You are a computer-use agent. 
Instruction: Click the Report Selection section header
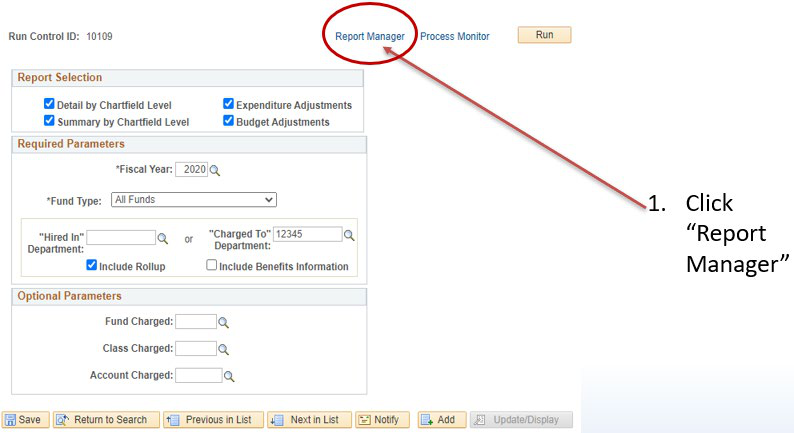[187, 78]
